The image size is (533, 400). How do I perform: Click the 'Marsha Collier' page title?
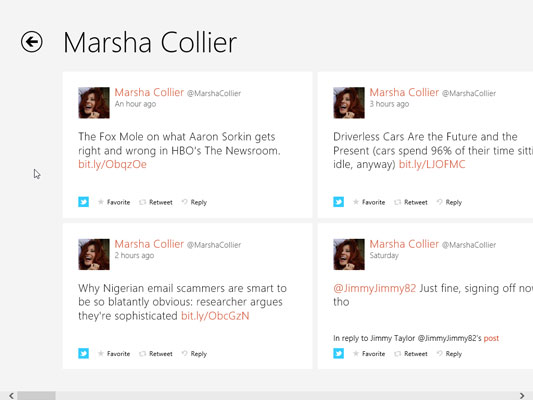tap(150, 42)
